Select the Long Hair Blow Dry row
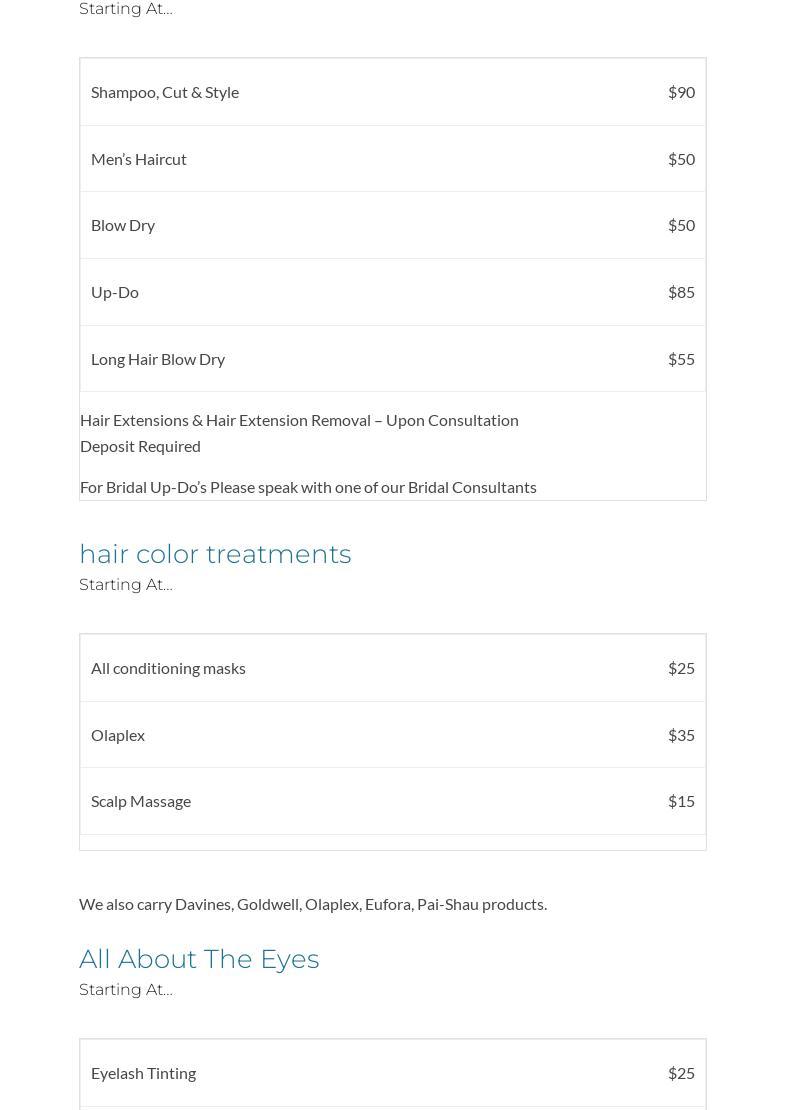Image resolution: width=785 pixels, height=1110 pixels. pos(158,359)
